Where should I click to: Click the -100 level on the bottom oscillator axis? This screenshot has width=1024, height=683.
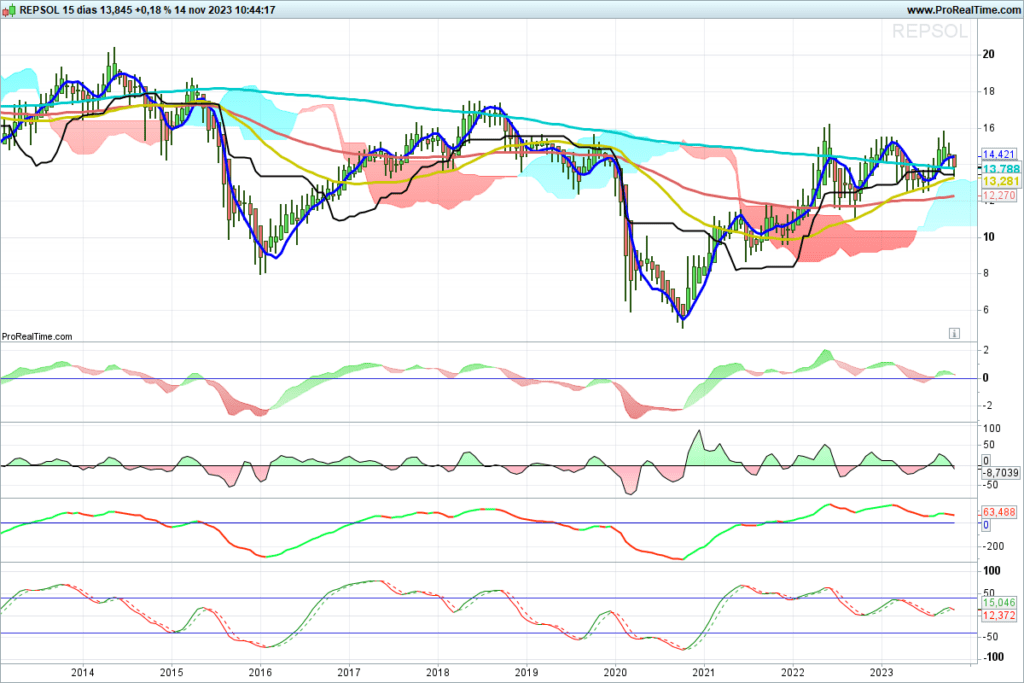pyautogui.click(x=993, y=657)
